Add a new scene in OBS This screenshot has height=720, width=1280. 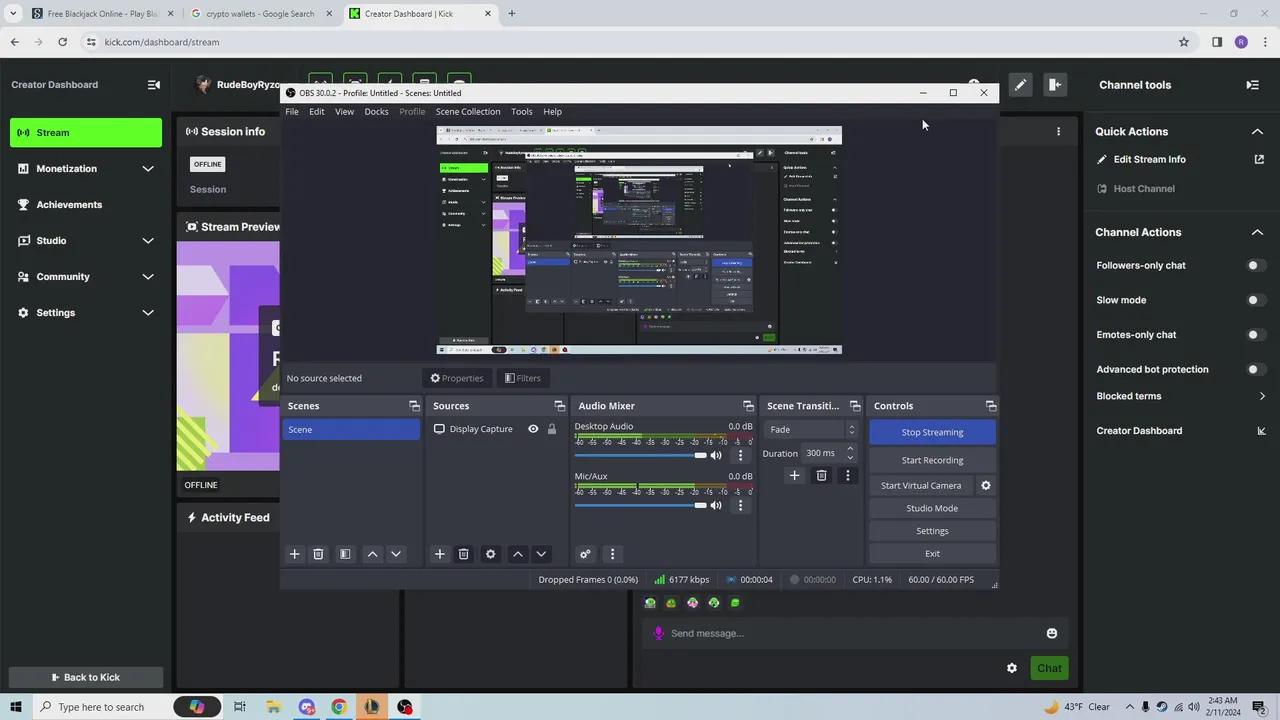coord(294,554)
